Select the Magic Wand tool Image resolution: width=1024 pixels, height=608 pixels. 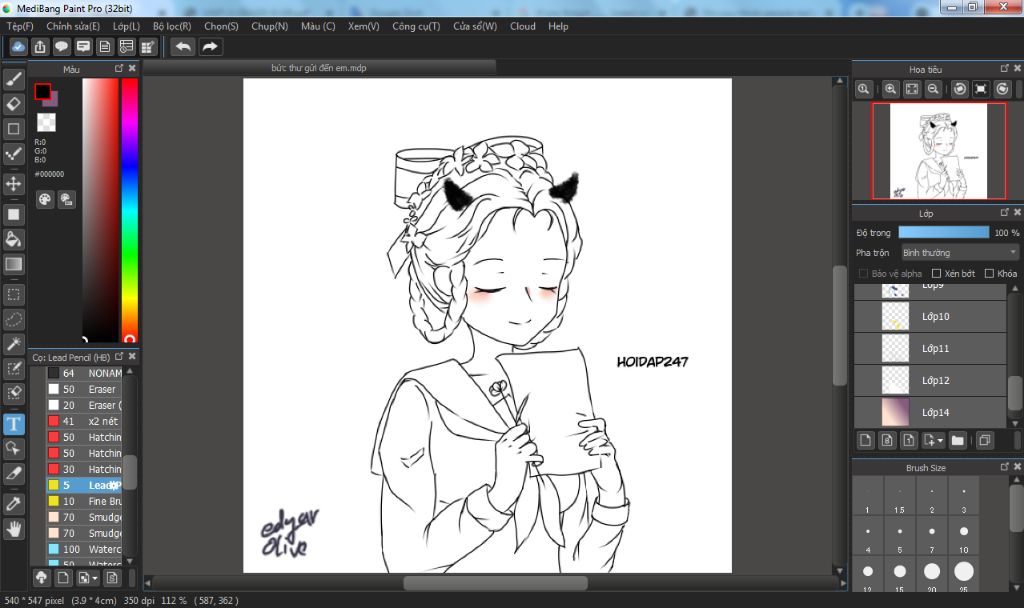[x=14, y=344]
